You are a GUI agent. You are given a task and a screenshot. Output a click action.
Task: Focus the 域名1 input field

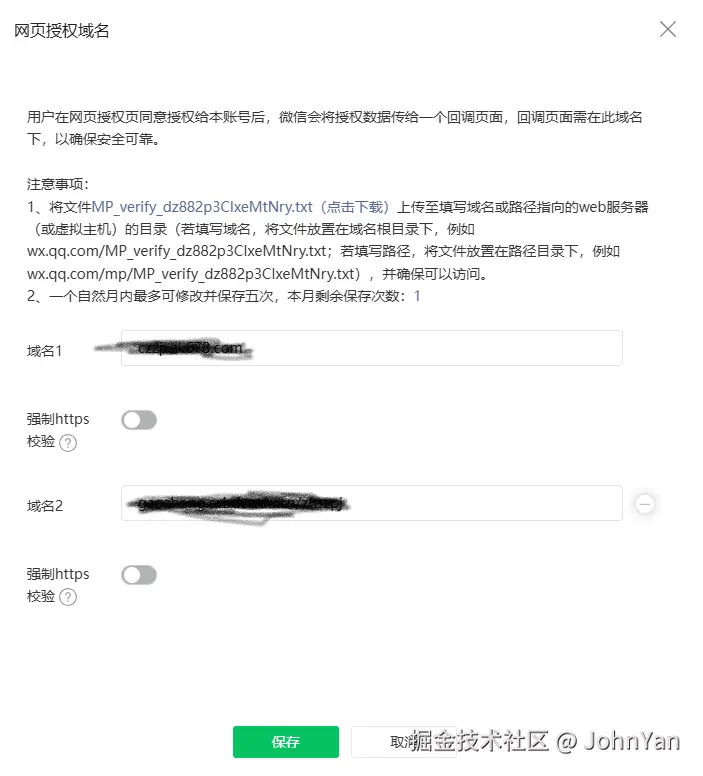pos(372,348)
